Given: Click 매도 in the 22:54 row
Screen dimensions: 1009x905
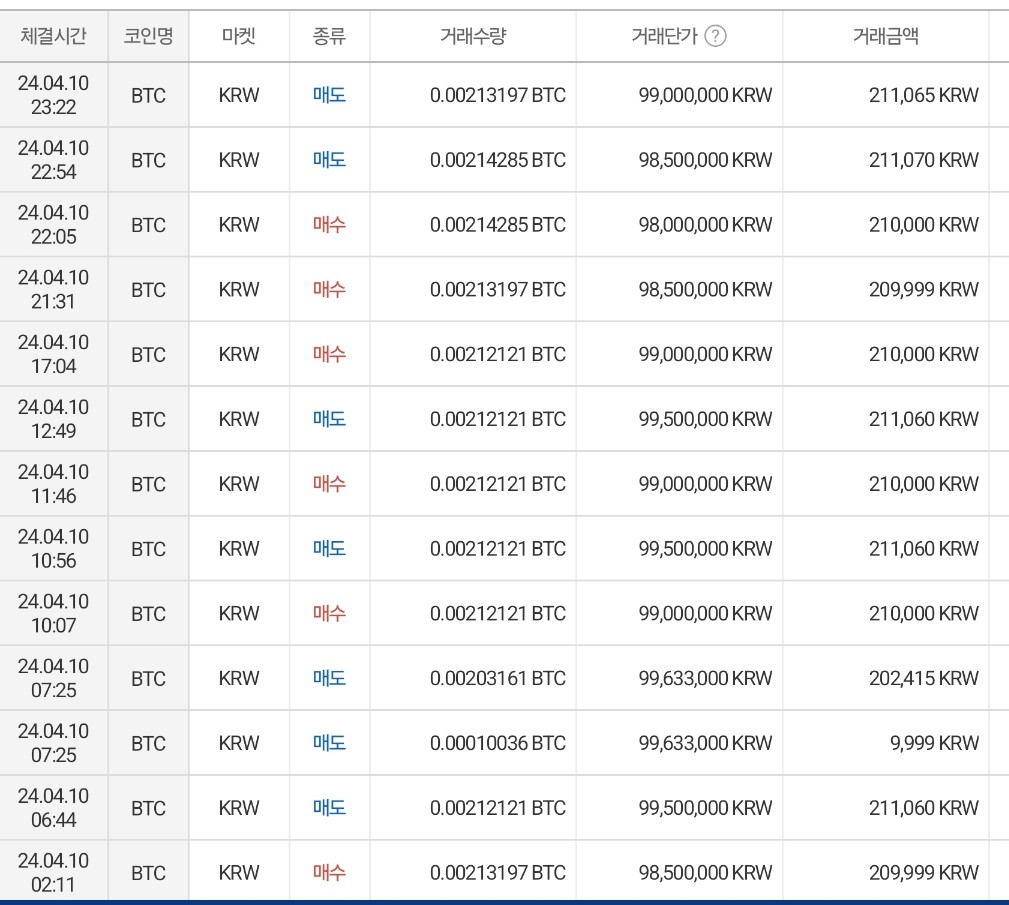Looking at the screenshot, I should pos(329,160).
